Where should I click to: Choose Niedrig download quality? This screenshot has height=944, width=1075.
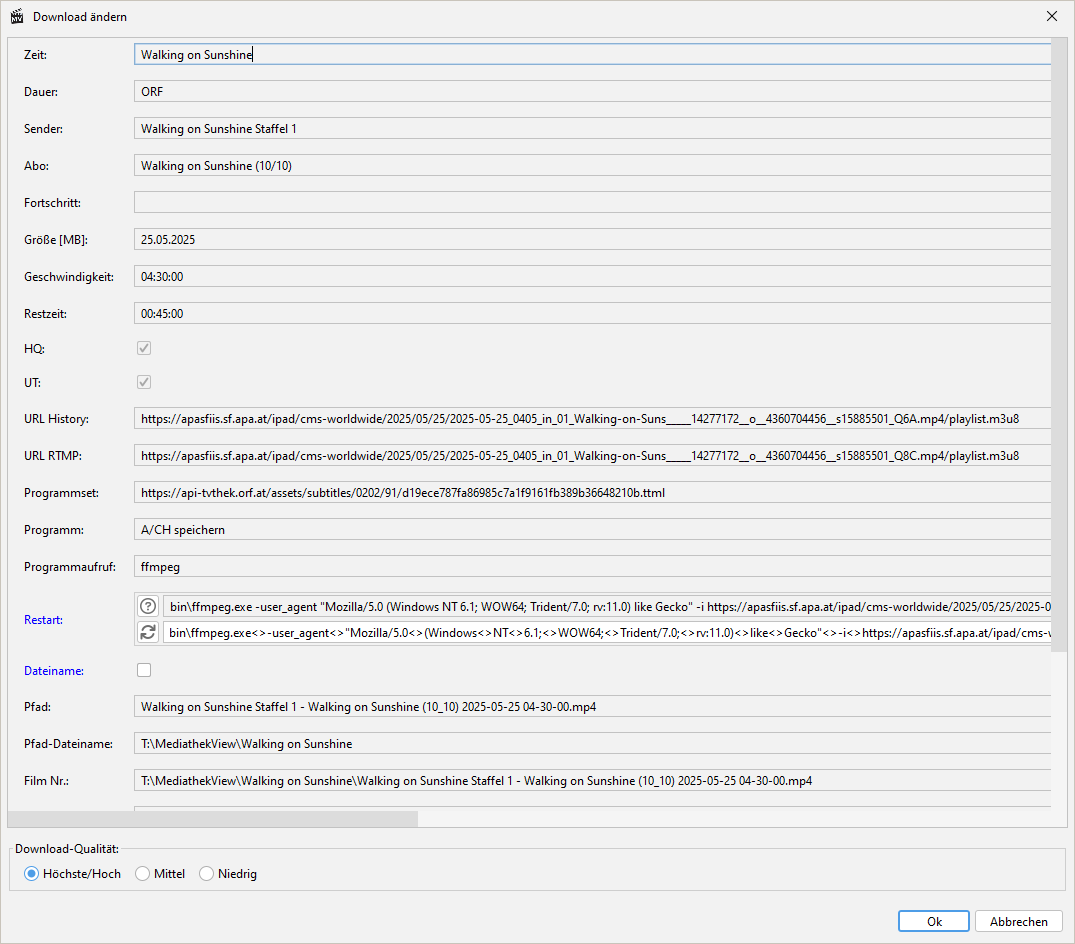point(207,874)
